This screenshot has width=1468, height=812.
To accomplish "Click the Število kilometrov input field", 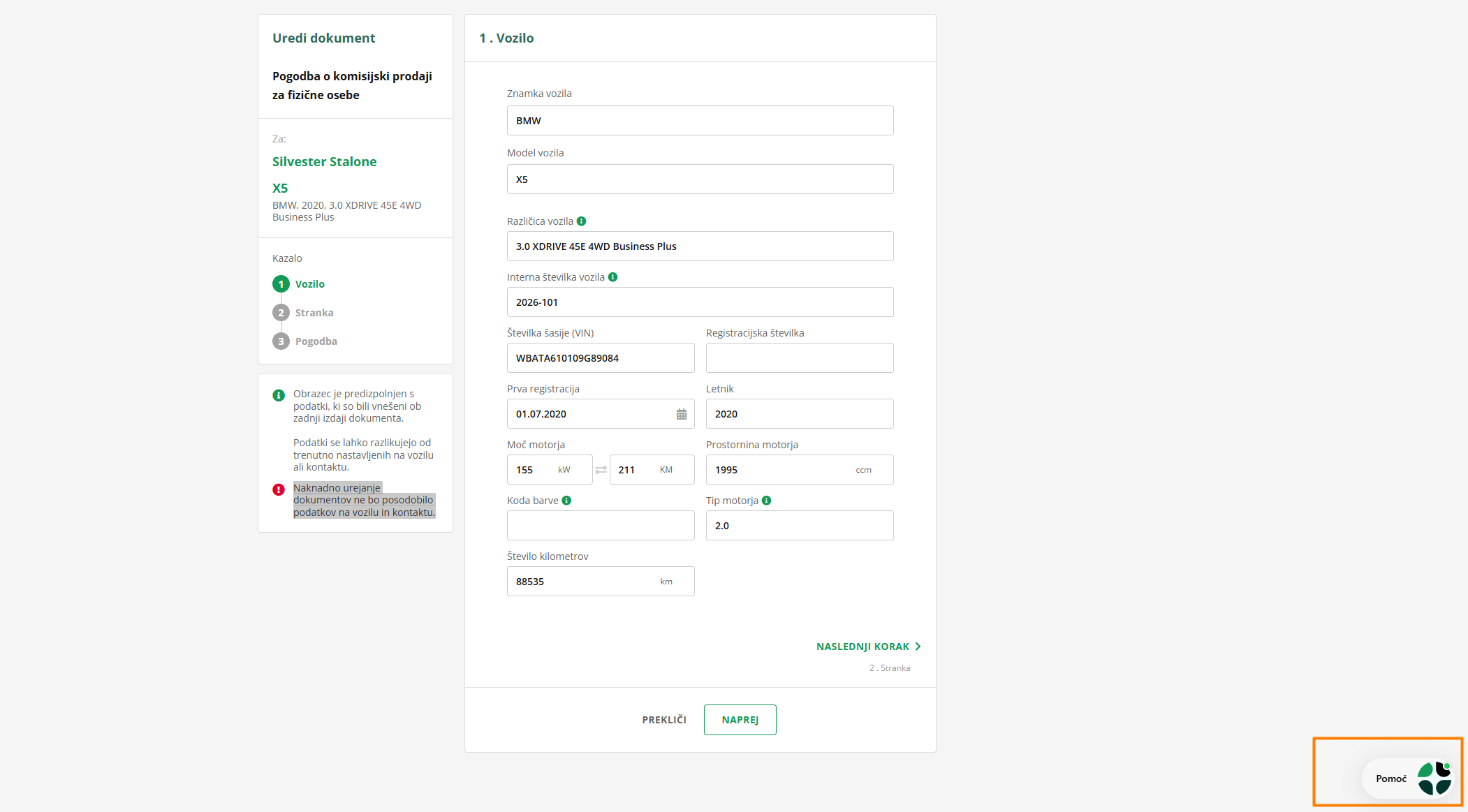I will (x=585, y=582).
